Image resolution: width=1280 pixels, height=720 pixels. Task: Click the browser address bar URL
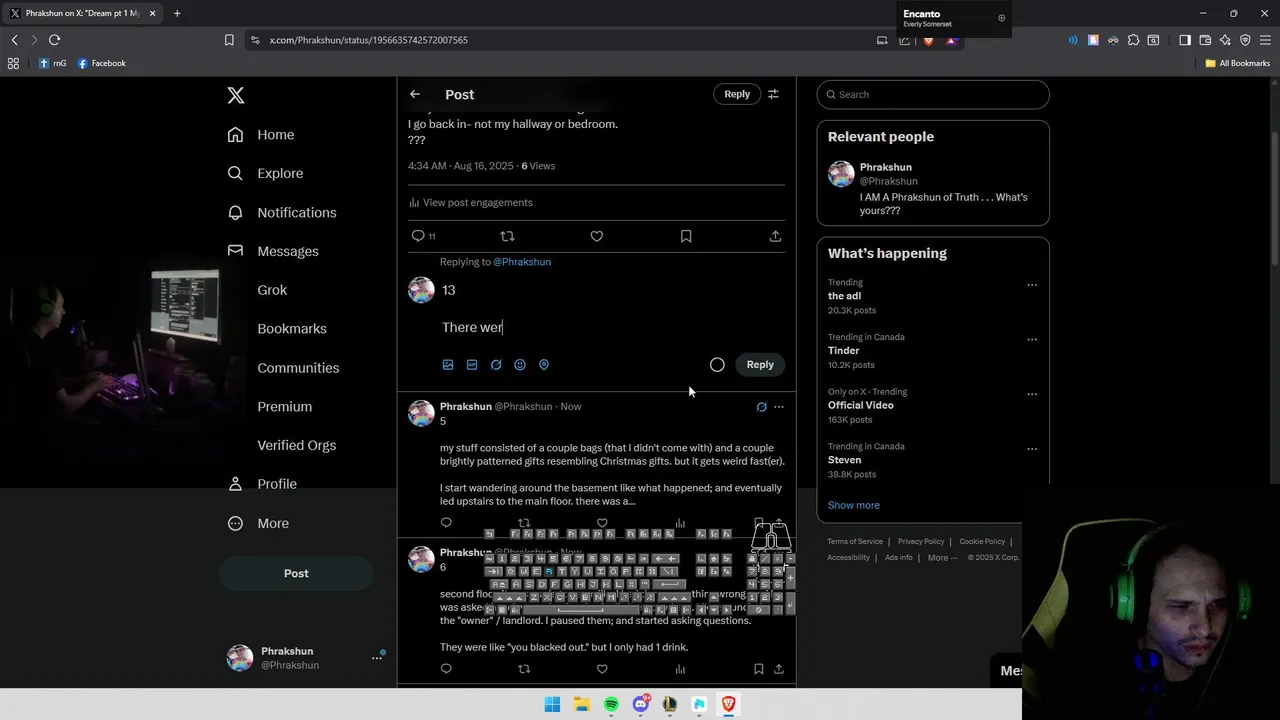[369, 40]
